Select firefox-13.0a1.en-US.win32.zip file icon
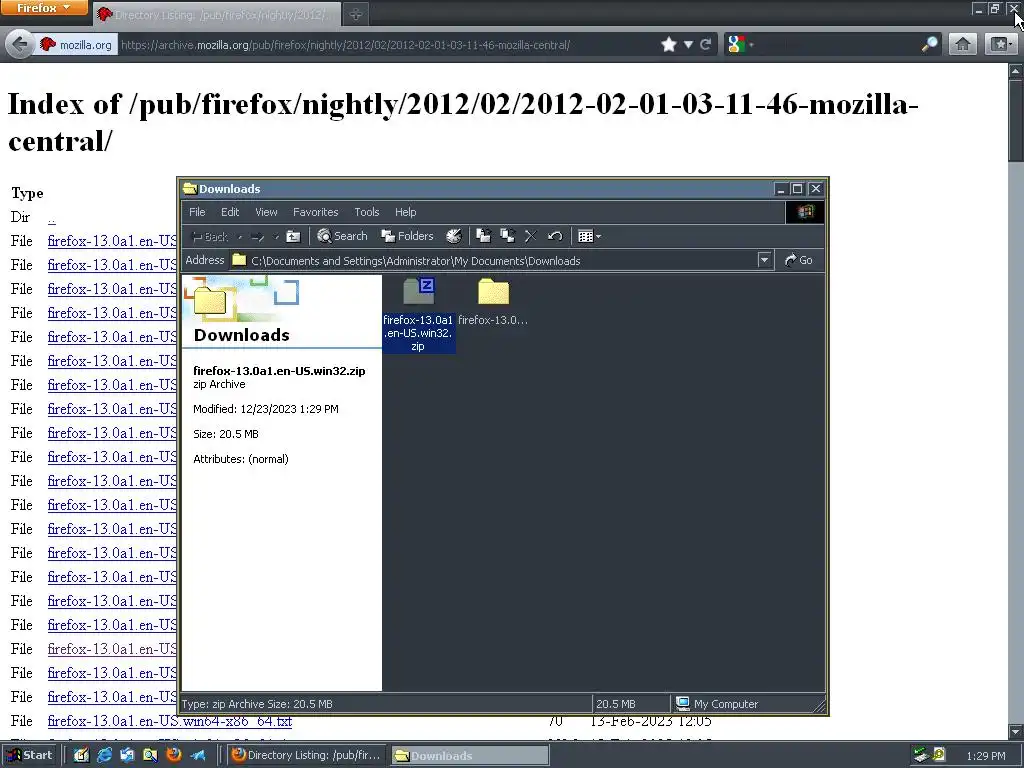Image resolution: width=1024 pixels, height=768 pixels. [418, 291]
